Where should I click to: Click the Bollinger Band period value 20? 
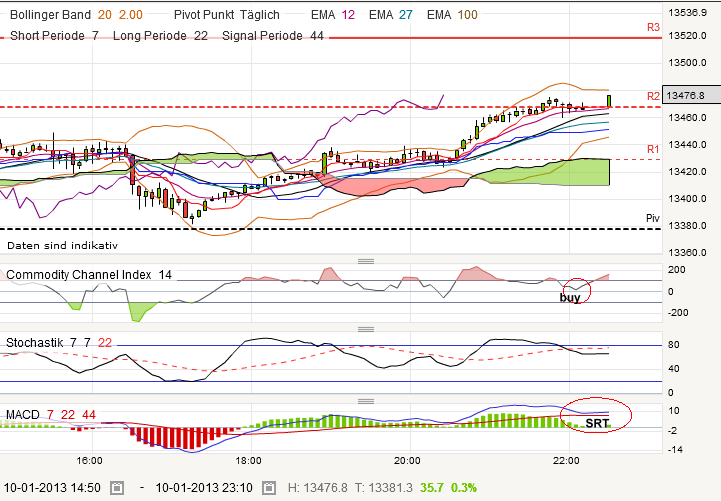click(x=105, y=15)
